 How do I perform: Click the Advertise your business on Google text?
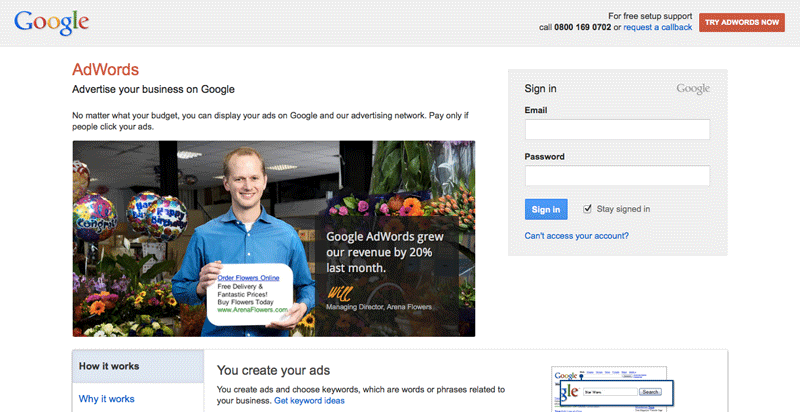coord(154,89)
